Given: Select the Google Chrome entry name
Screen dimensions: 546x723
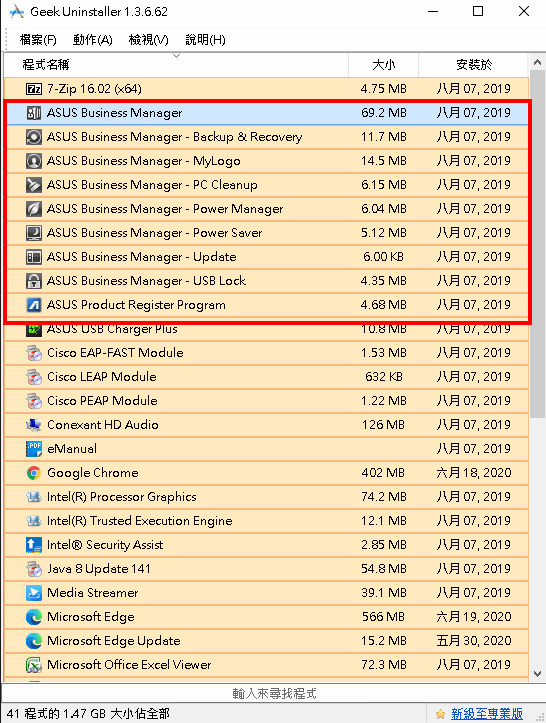Looking at the screenshot, I should [93, 473].
